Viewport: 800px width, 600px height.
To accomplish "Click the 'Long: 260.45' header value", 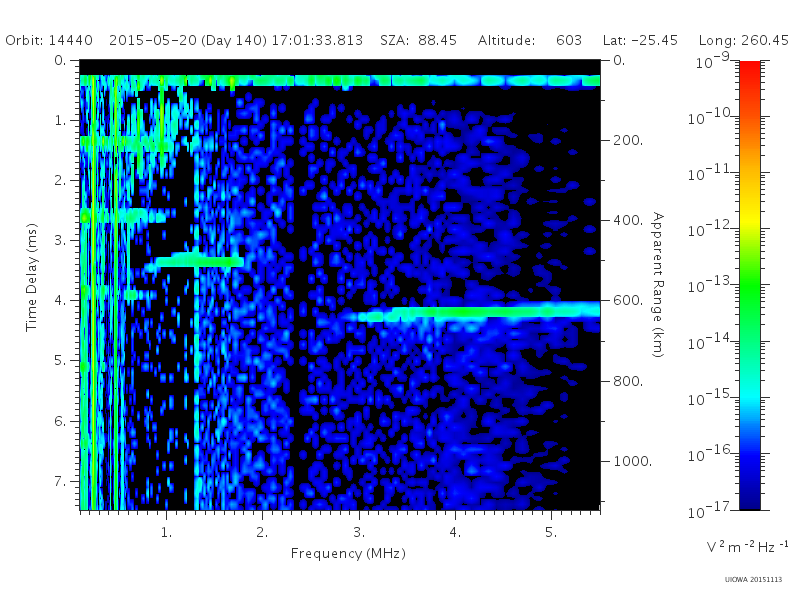I will click(743, 40).
